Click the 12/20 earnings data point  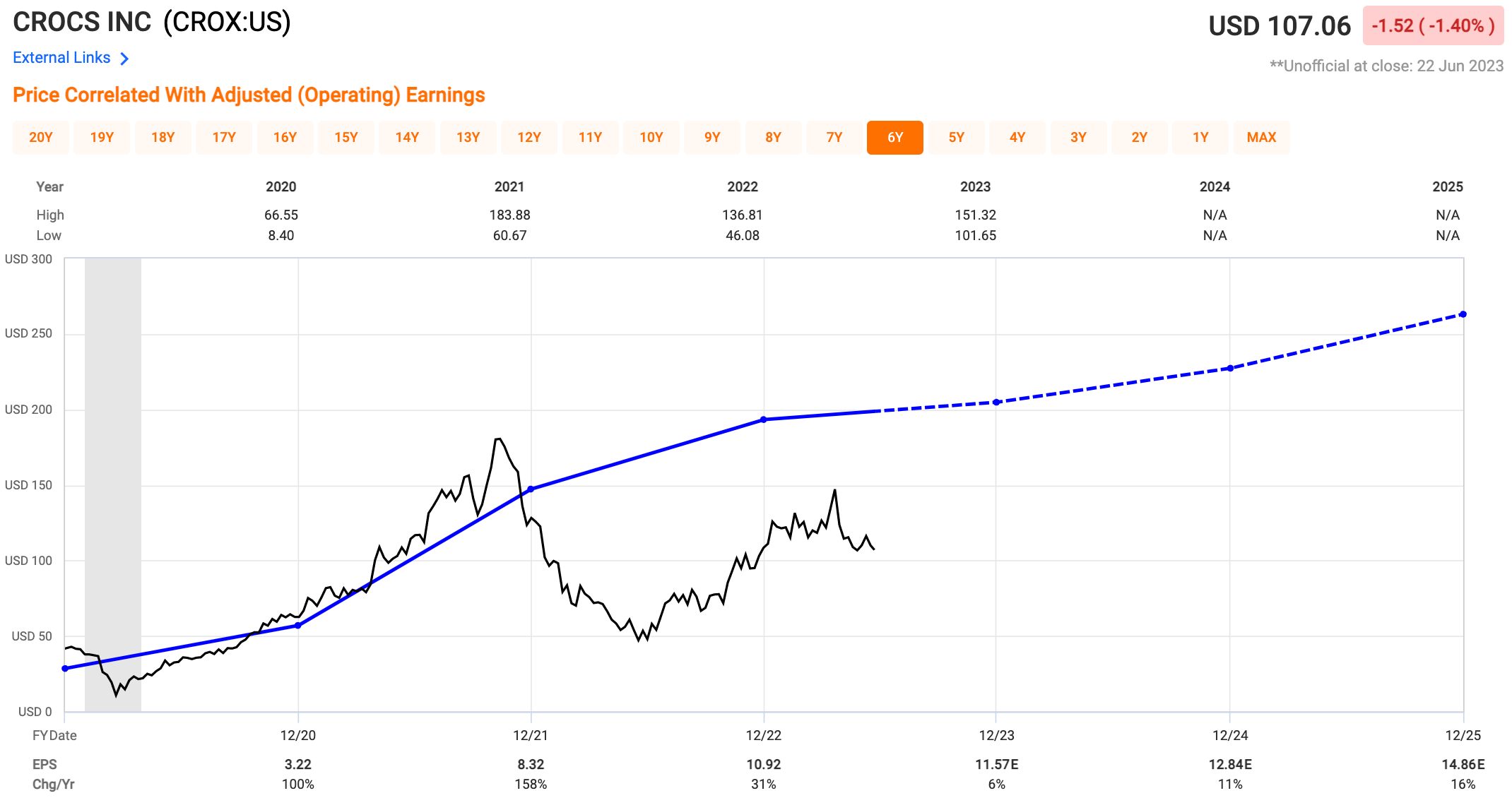tap(298, 626)
